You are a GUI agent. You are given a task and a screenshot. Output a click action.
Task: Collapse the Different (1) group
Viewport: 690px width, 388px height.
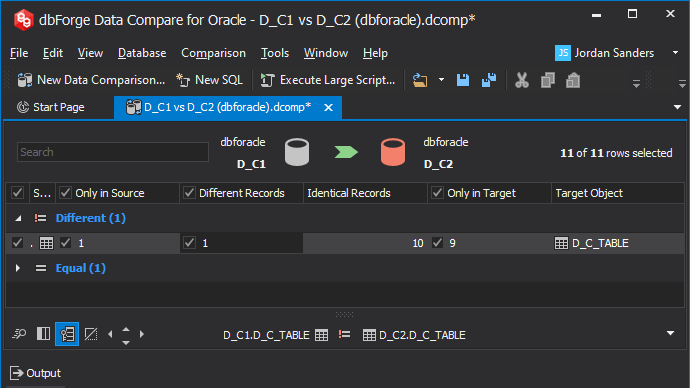pyautogui.click(x=18, y=218)
